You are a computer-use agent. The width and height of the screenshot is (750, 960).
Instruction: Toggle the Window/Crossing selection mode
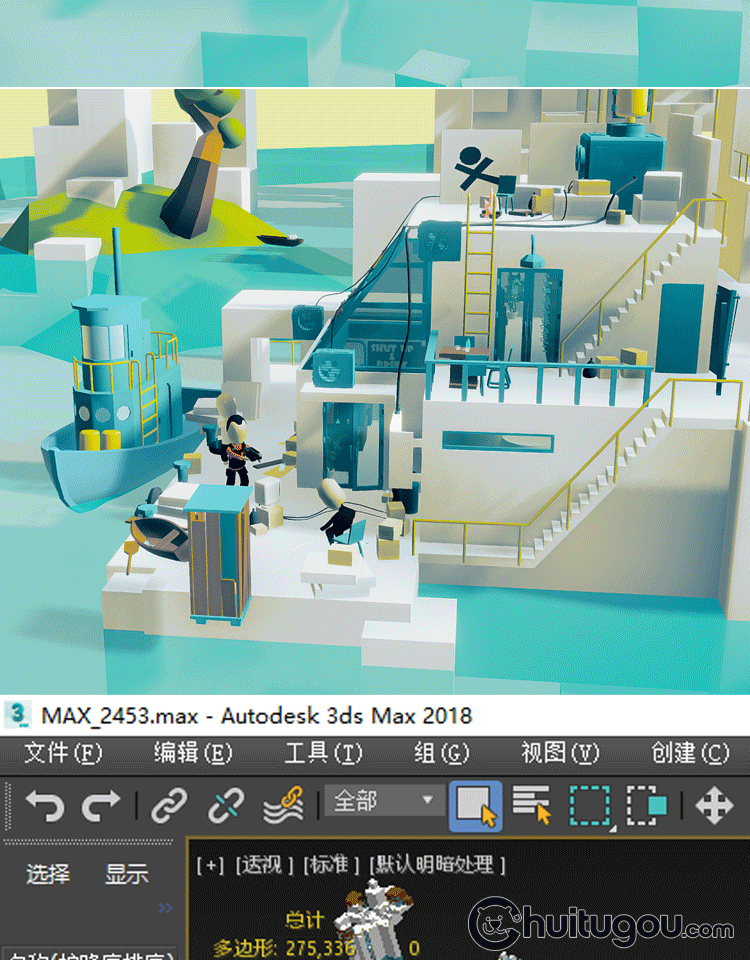(647, 806)
